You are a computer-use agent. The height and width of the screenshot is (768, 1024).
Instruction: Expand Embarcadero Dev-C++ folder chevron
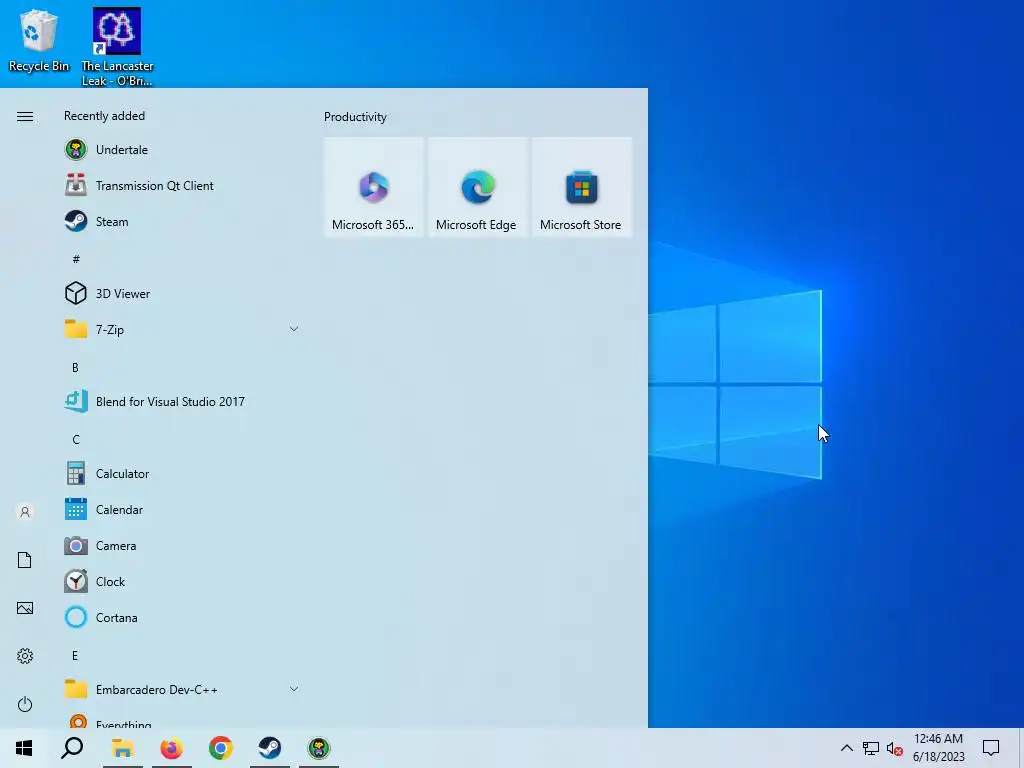(294, 689)
